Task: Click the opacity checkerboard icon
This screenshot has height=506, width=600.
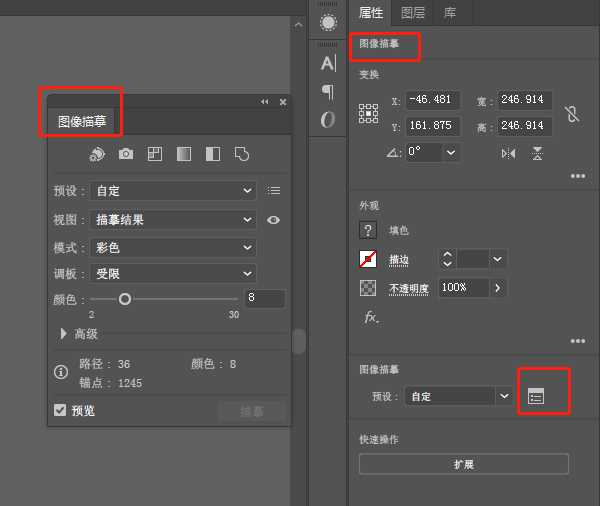Action: 368,288
